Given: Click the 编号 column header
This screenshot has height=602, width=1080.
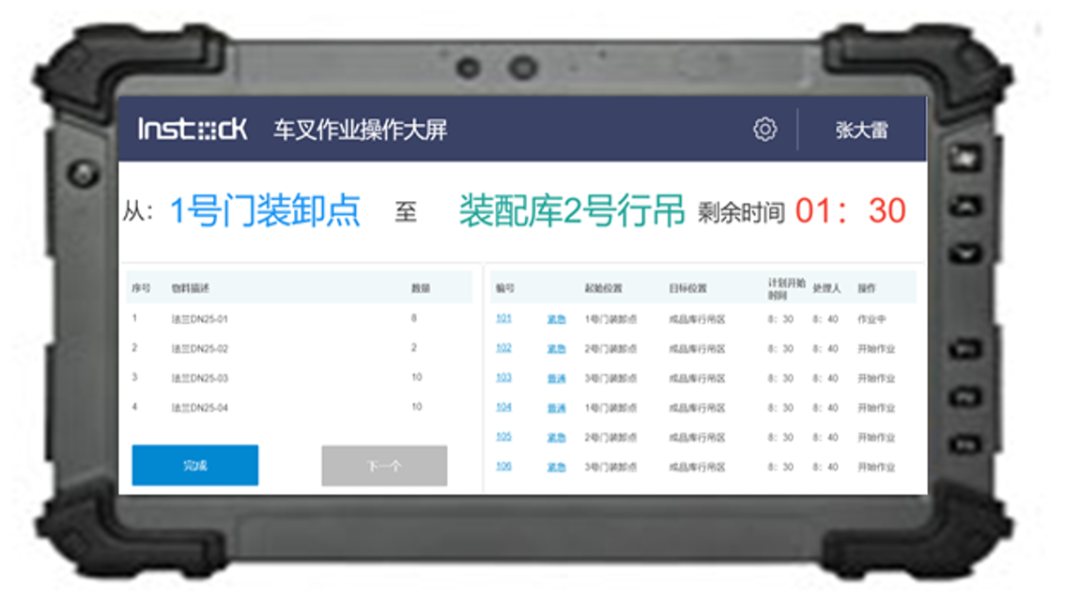Looking at the screenshot, I should [x=505, y=289].
